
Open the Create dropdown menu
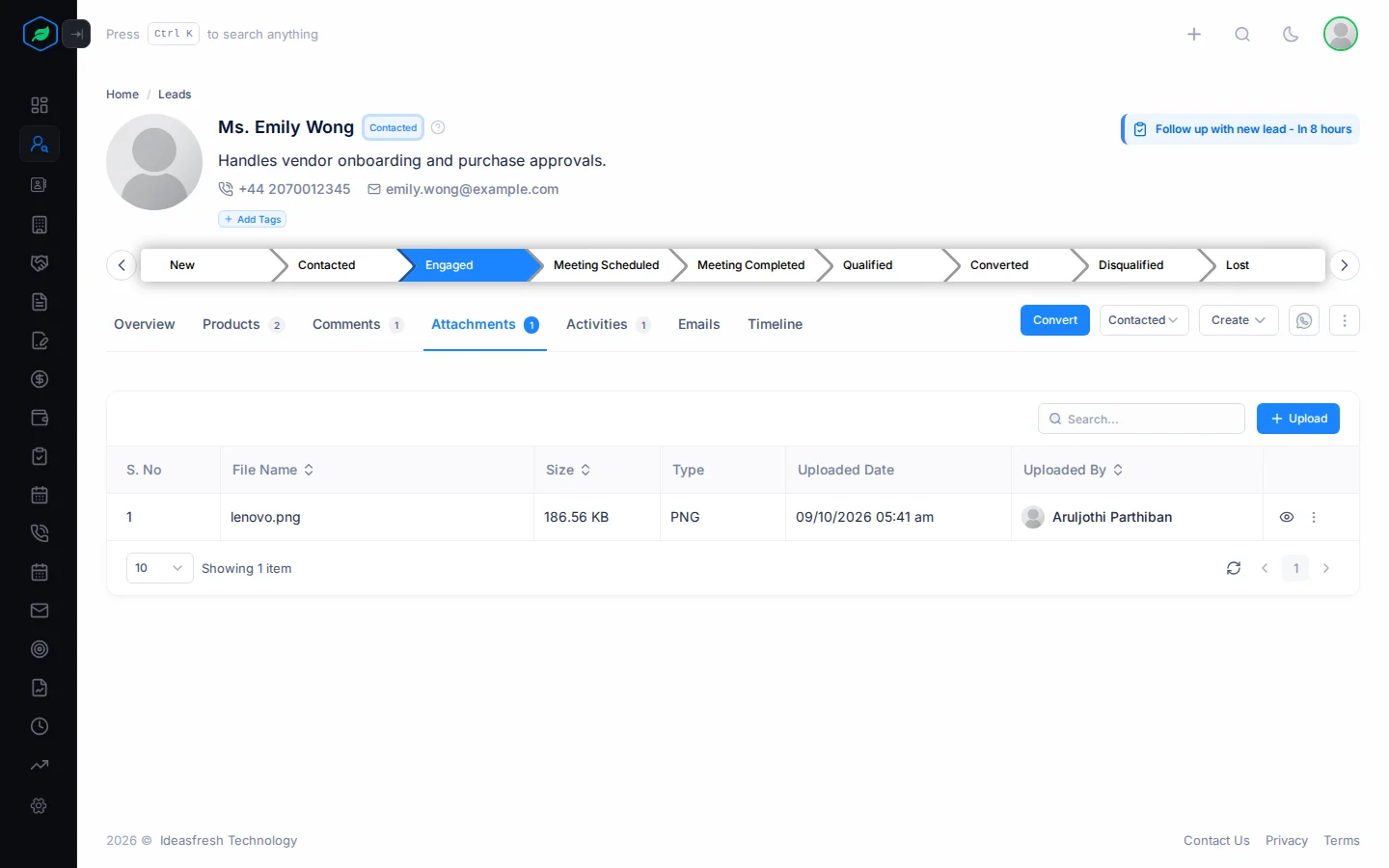[1239, 320]
